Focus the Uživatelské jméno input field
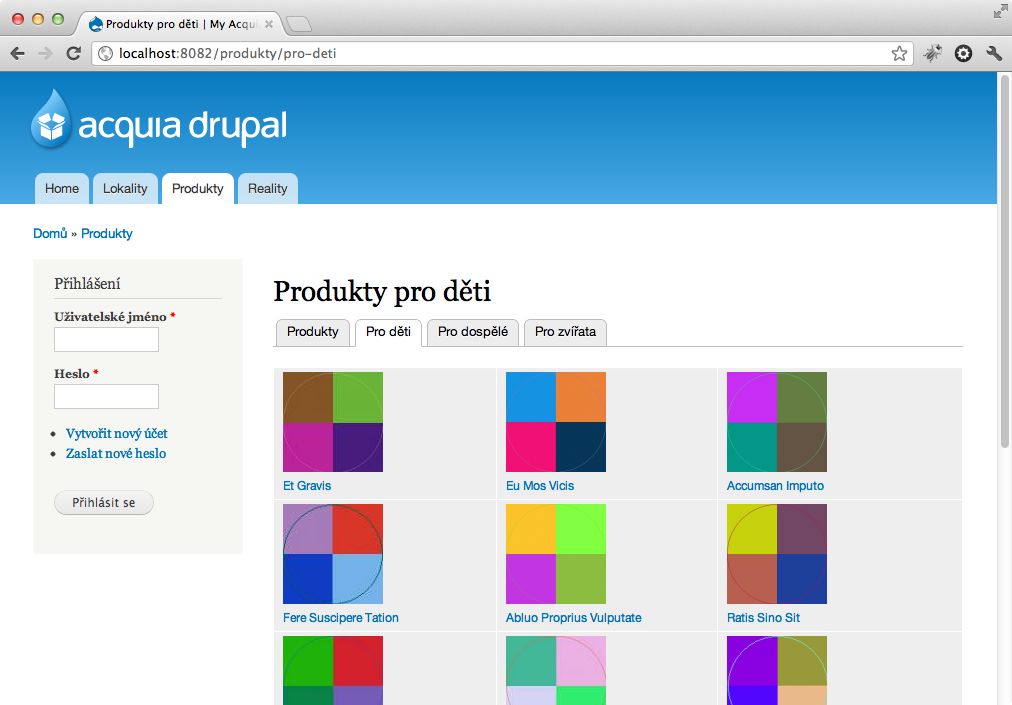Image resolution: width=1012 pixels, height=705 pixels. 106,340
